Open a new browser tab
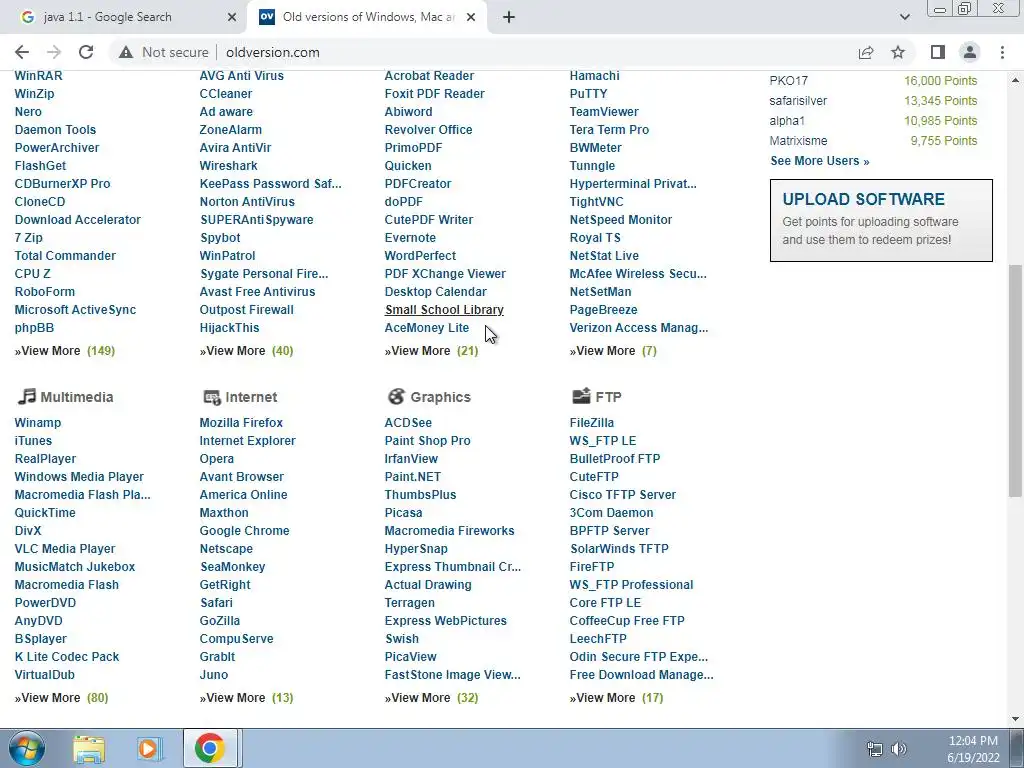1024x768 pixels. 509,17
